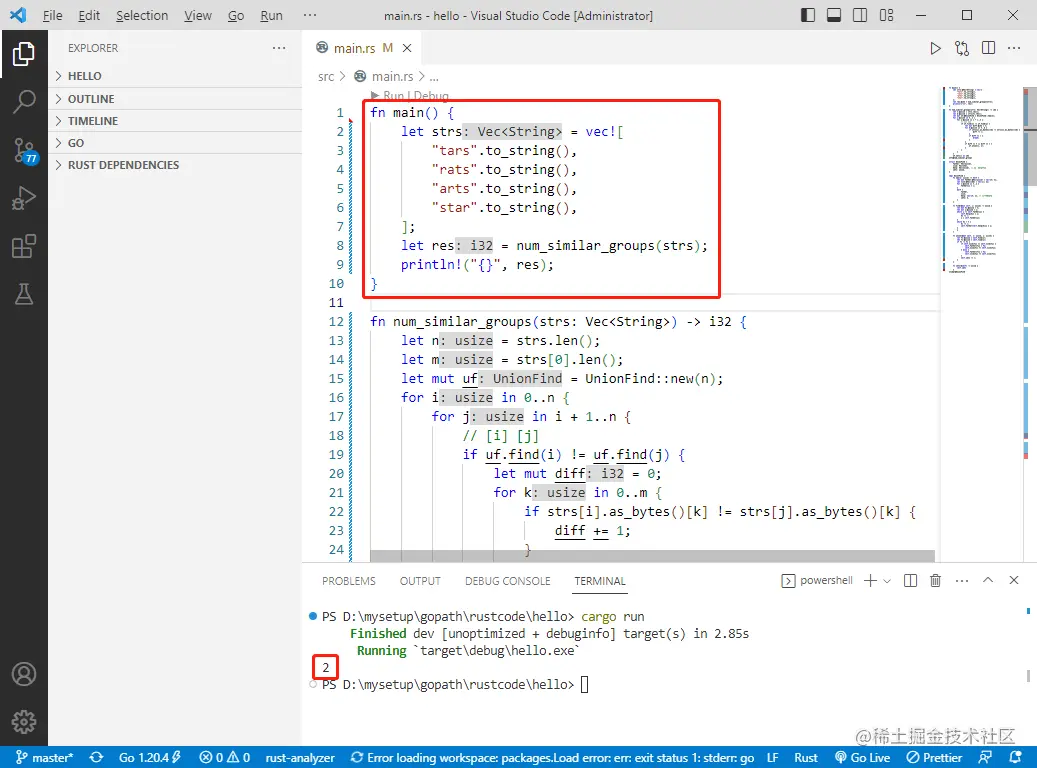
Task: Synchronize changes from status bar
Action: click(x=97, y=757)
